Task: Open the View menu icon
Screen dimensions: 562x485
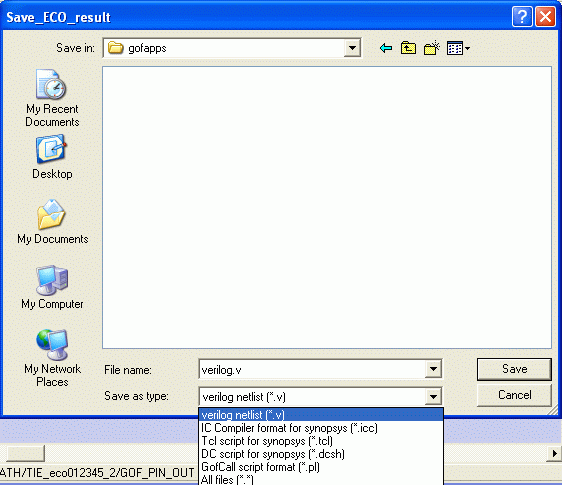Action: 458,48
